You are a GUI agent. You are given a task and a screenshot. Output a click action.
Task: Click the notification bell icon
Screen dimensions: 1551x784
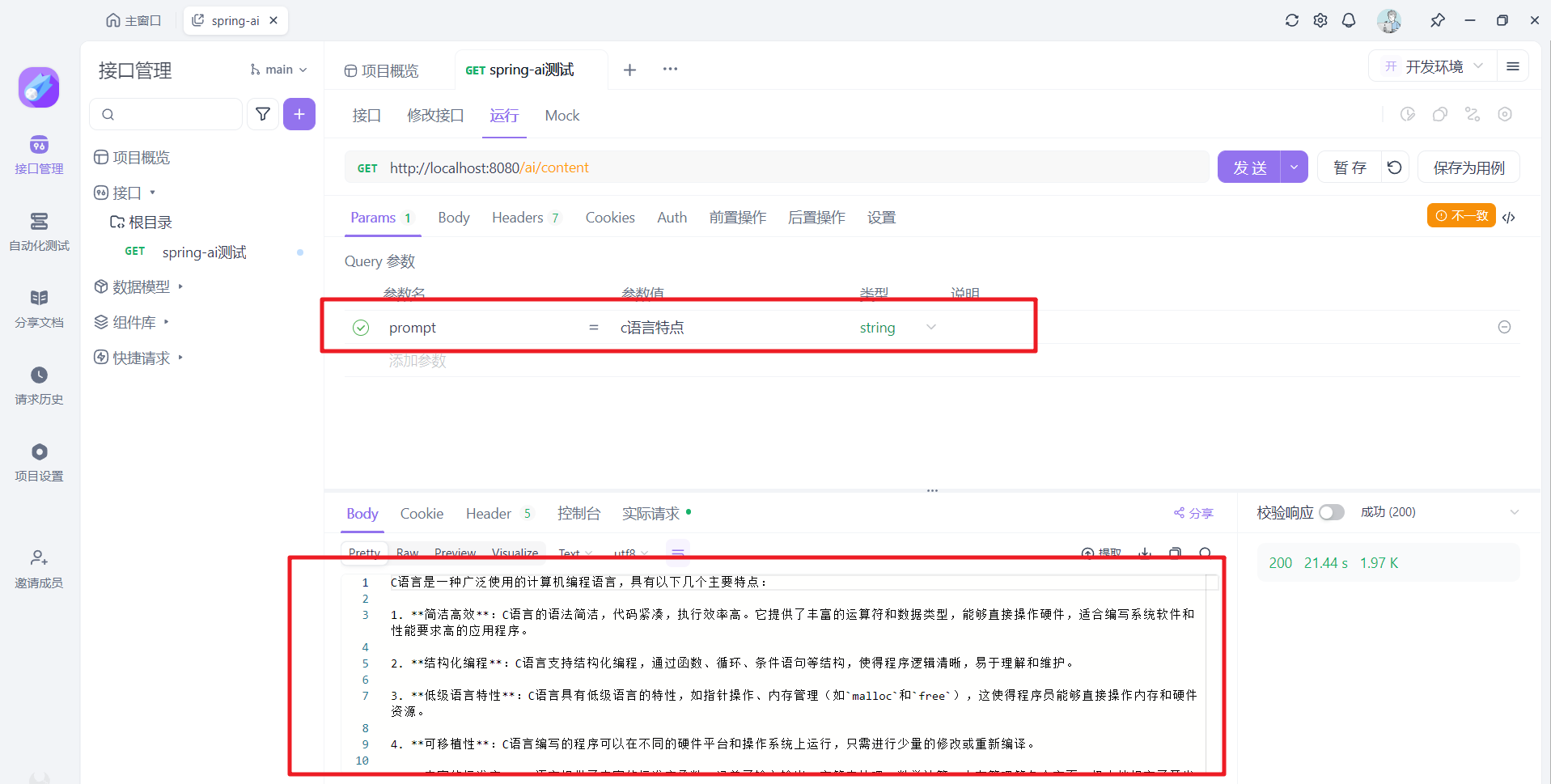(x=1349, y=20)
